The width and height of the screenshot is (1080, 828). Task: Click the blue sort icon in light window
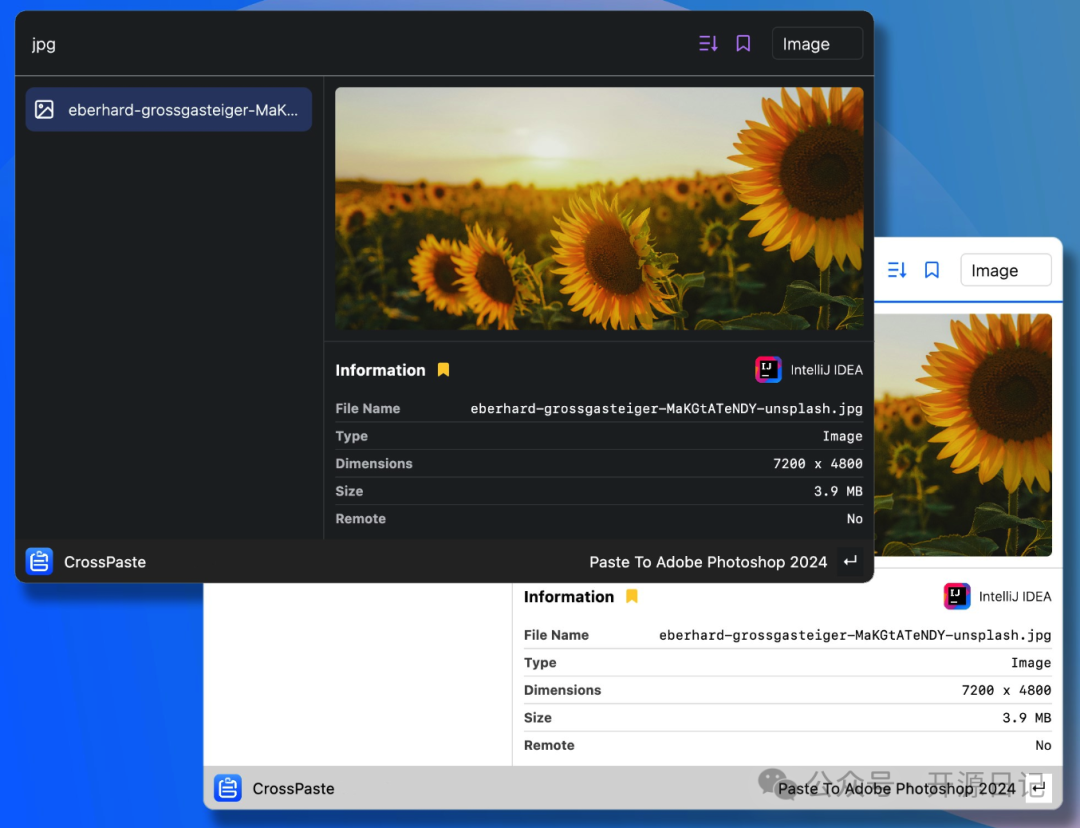[897, 270]
